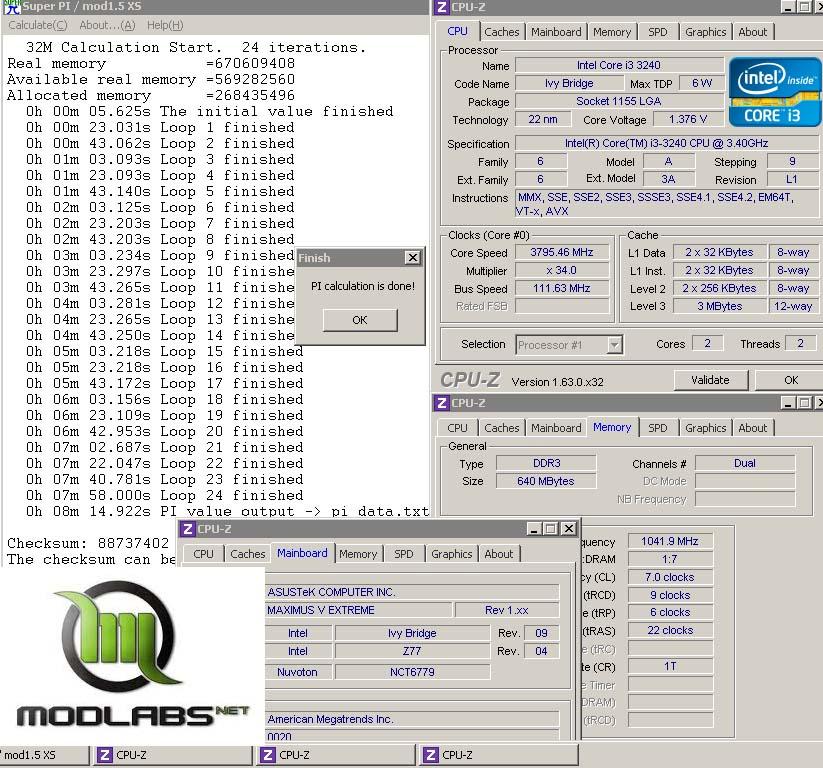Select About tab in Memory CPU-Z window
823x768 pixels.
(753, 428)
